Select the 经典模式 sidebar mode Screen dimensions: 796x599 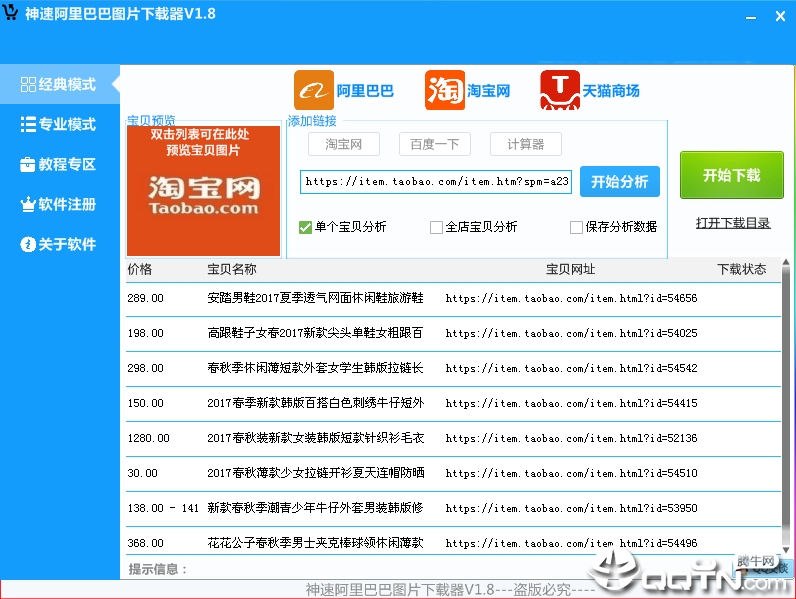point(59,84)
